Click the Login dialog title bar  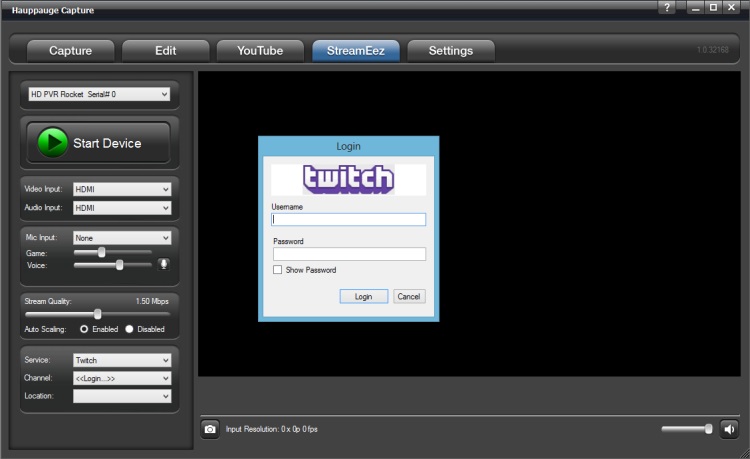click(x=348, y=146)
